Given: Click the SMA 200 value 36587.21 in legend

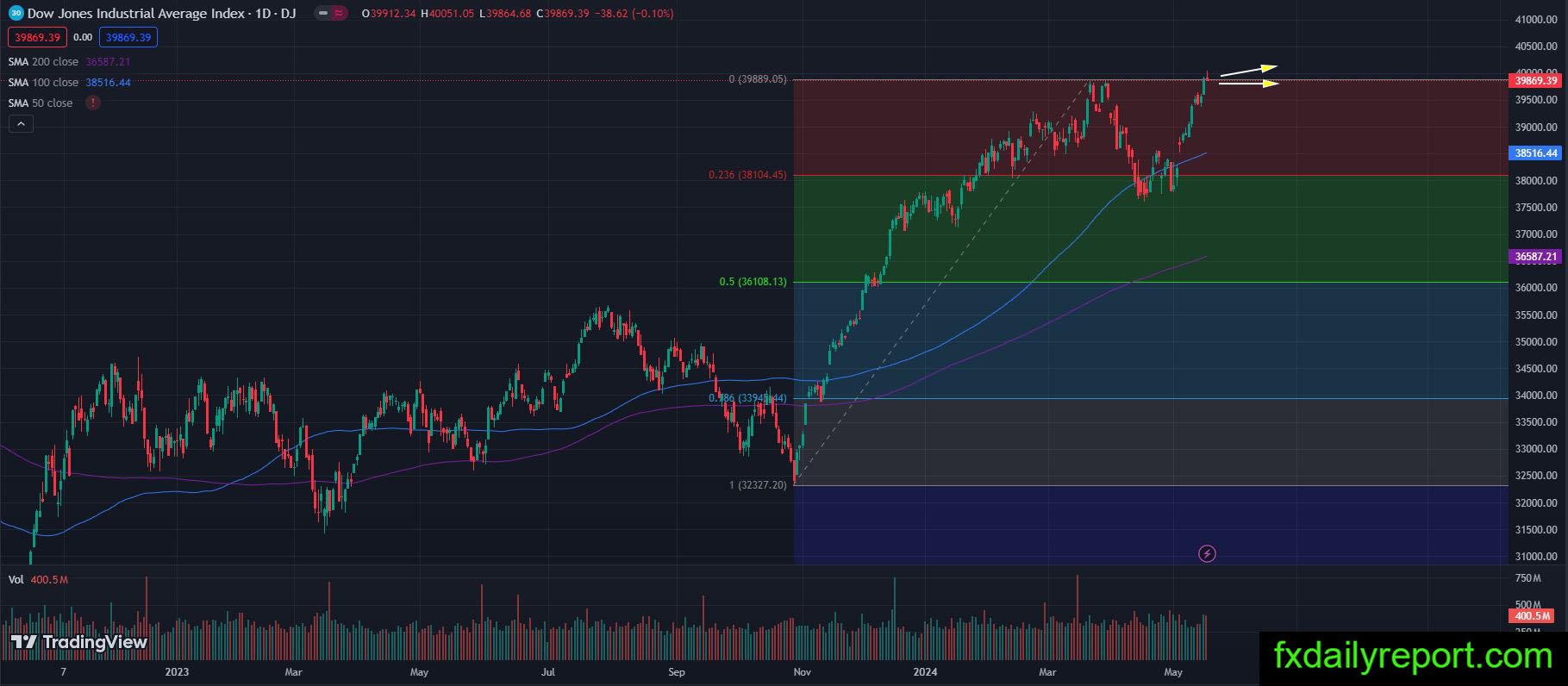Looking at the screenshot, I should [x=108, y=62].
